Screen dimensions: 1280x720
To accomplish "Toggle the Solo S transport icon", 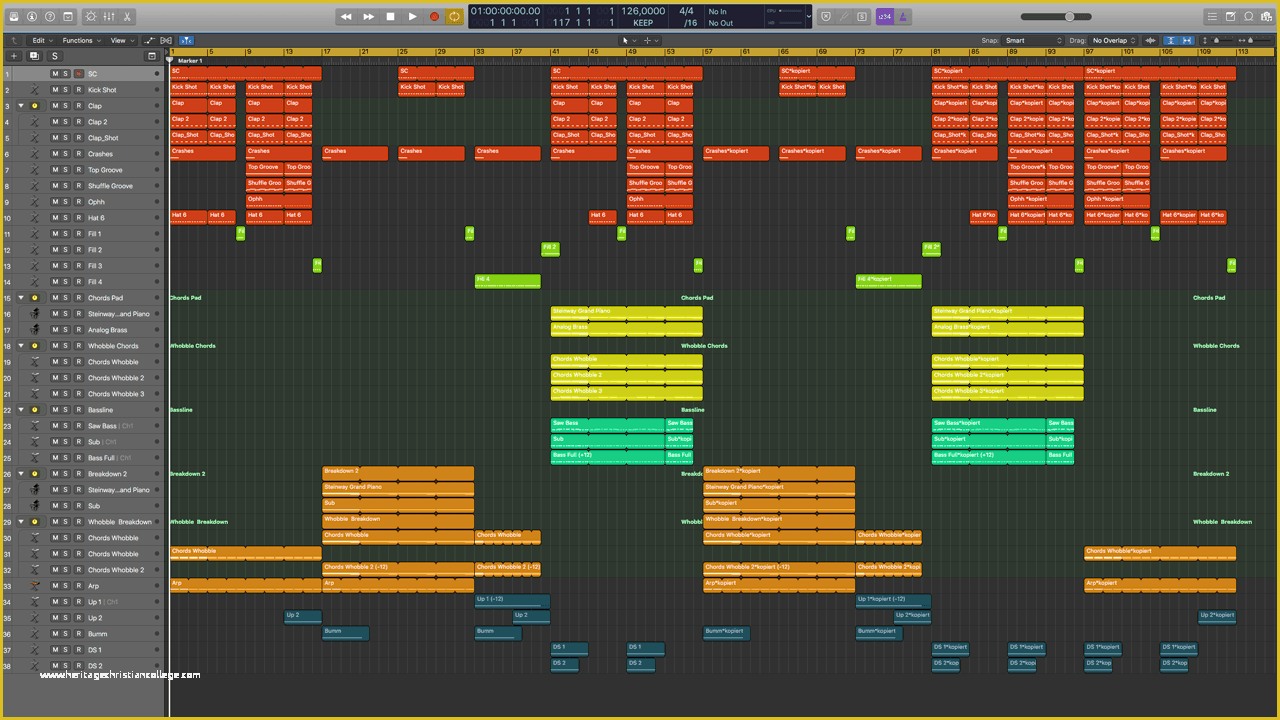I will [x=863, y=17].
